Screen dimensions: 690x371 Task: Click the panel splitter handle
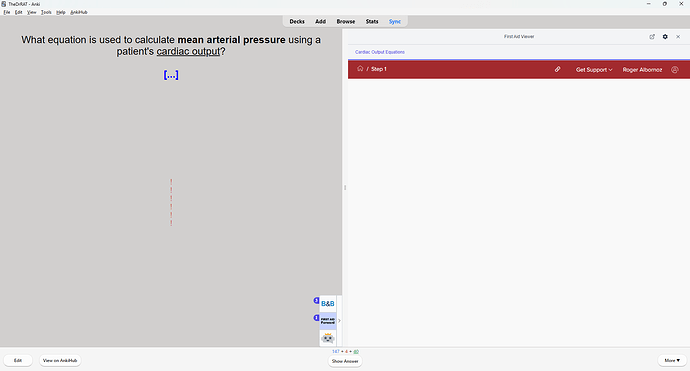coord(345,187)
